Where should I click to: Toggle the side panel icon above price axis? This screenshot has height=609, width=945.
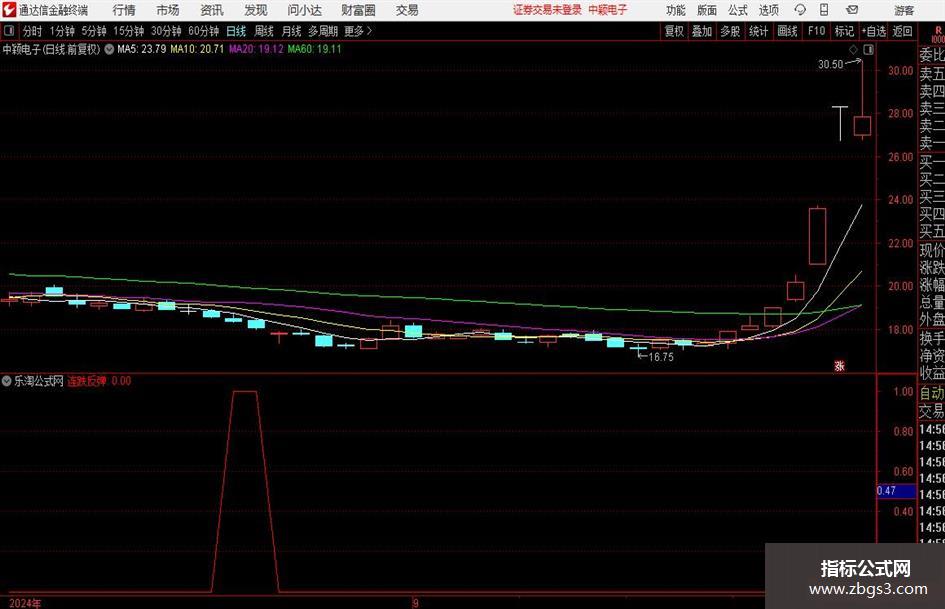[x=868, y=50]
